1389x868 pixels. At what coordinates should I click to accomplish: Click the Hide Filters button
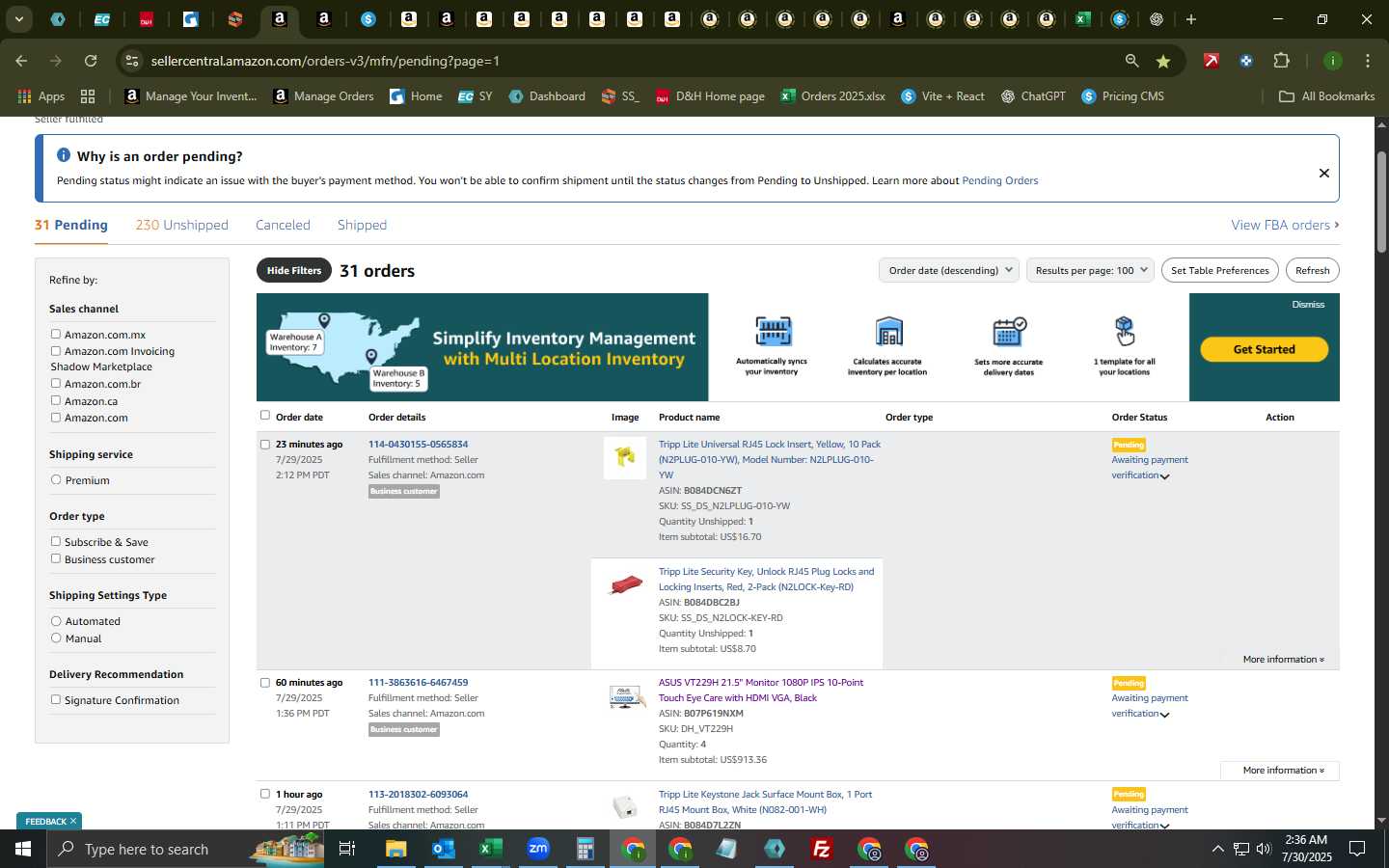click(294, 270)
